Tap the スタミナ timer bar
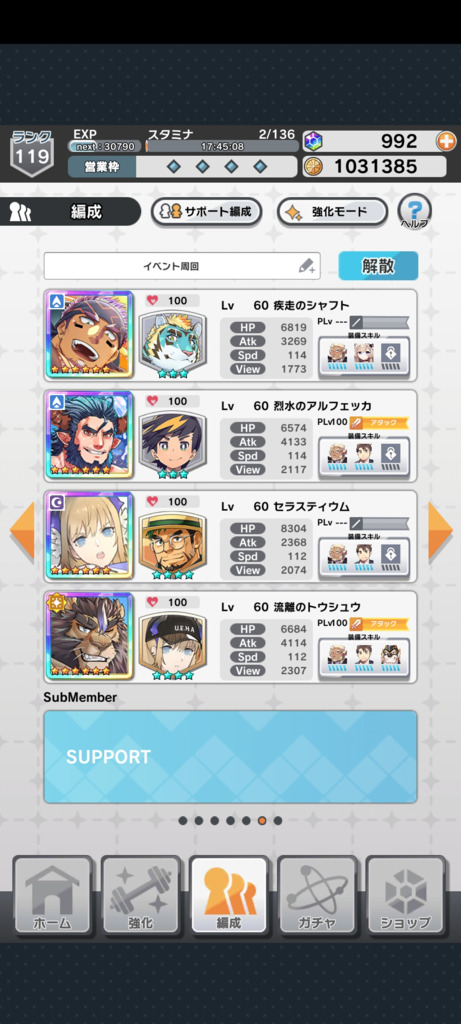 pos(222,146)
